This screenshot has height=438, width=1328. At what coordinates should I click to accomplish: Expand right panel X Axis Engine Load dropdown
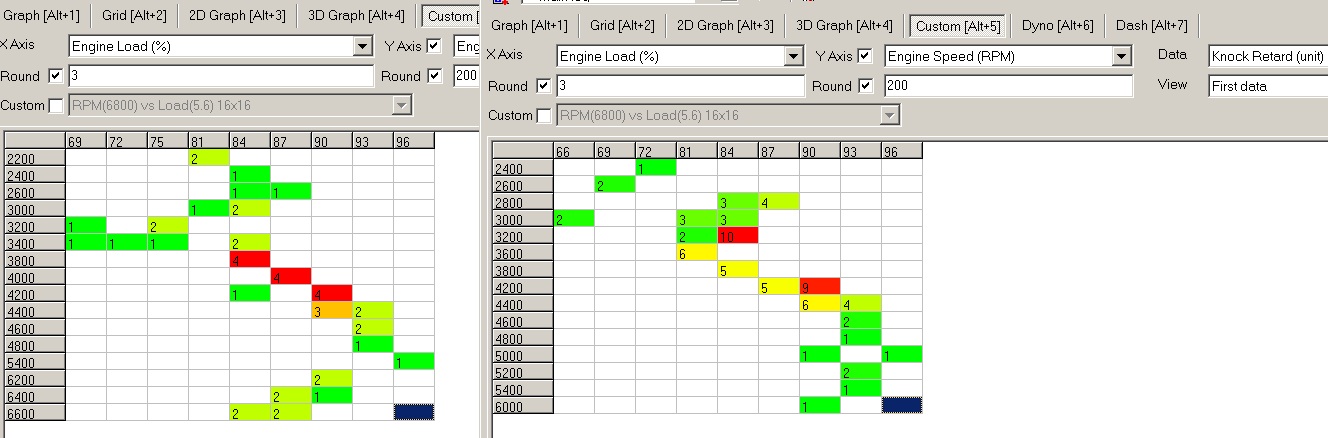click(x=794, y=57)
